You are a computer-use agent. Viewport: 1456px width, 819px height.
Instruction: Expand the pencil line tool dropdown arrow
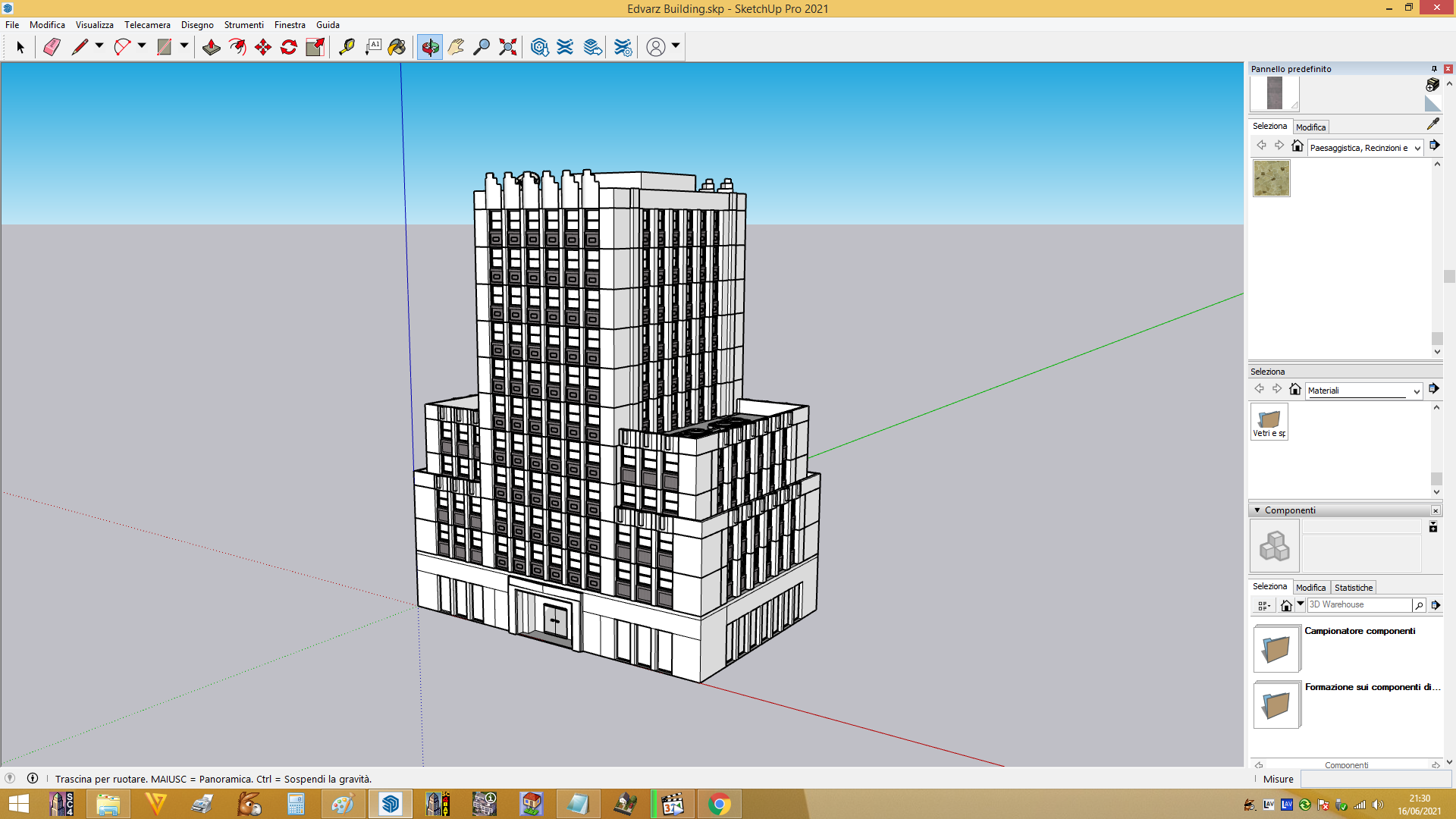coord(99,46)
